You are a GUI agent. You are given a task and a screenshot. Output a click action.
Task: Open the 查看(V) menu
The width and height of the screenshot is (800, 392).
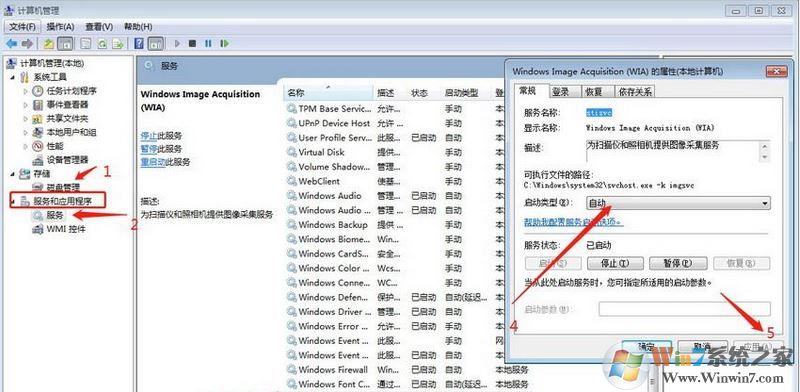[x=99, y=27]
